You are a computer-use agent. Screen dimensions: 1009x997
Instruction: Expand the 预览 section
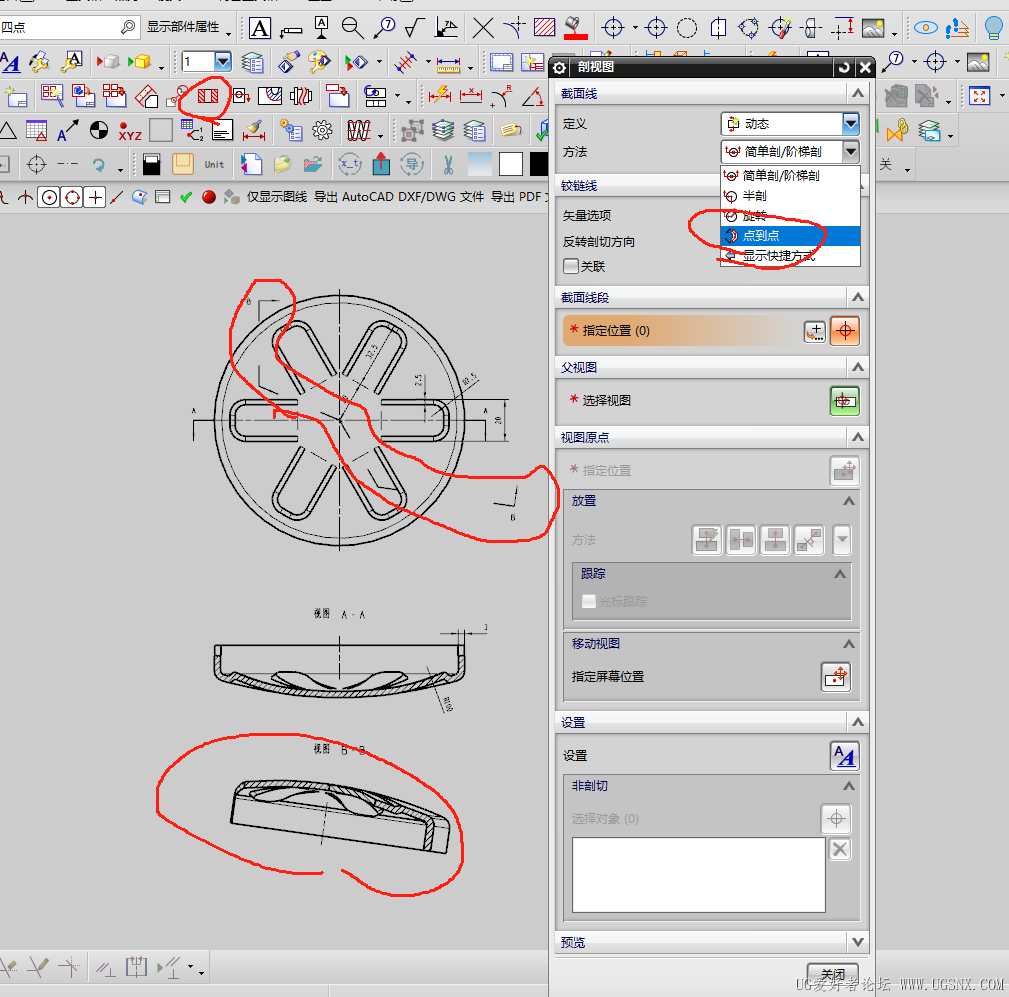point(858,942)
